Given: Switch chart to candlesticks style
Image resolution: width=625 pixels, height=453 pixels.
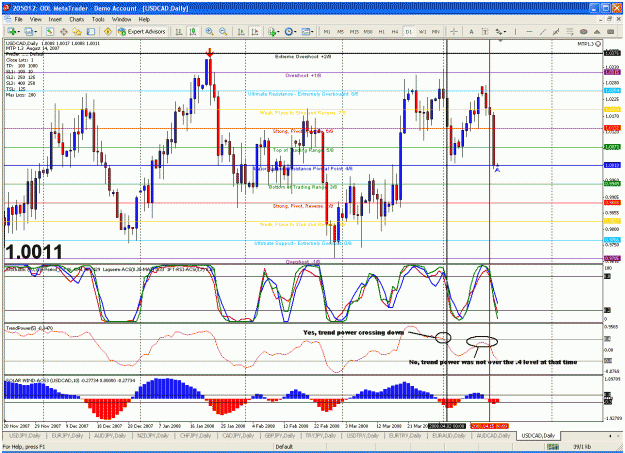Looking at the screenshot, I should [193, 32].
